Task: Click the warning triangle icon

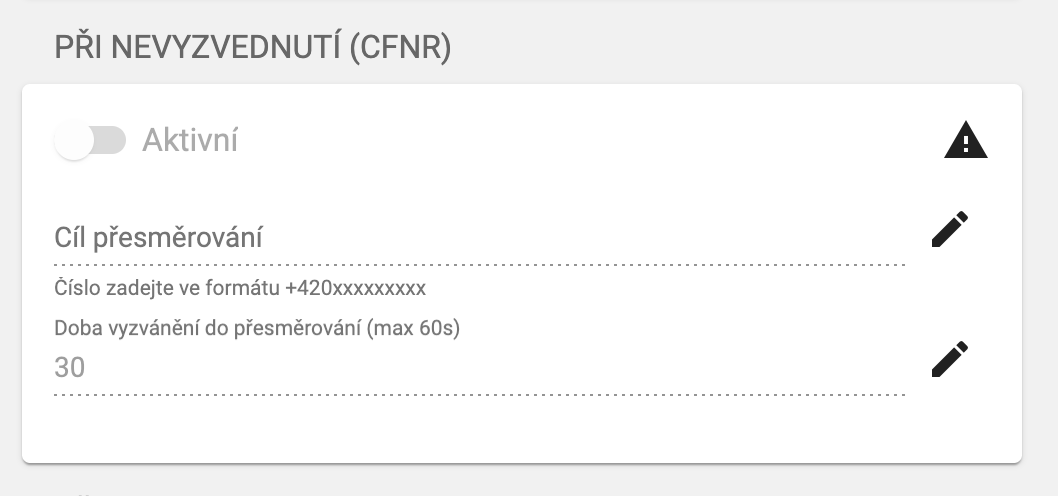Action: coord(965,142)
